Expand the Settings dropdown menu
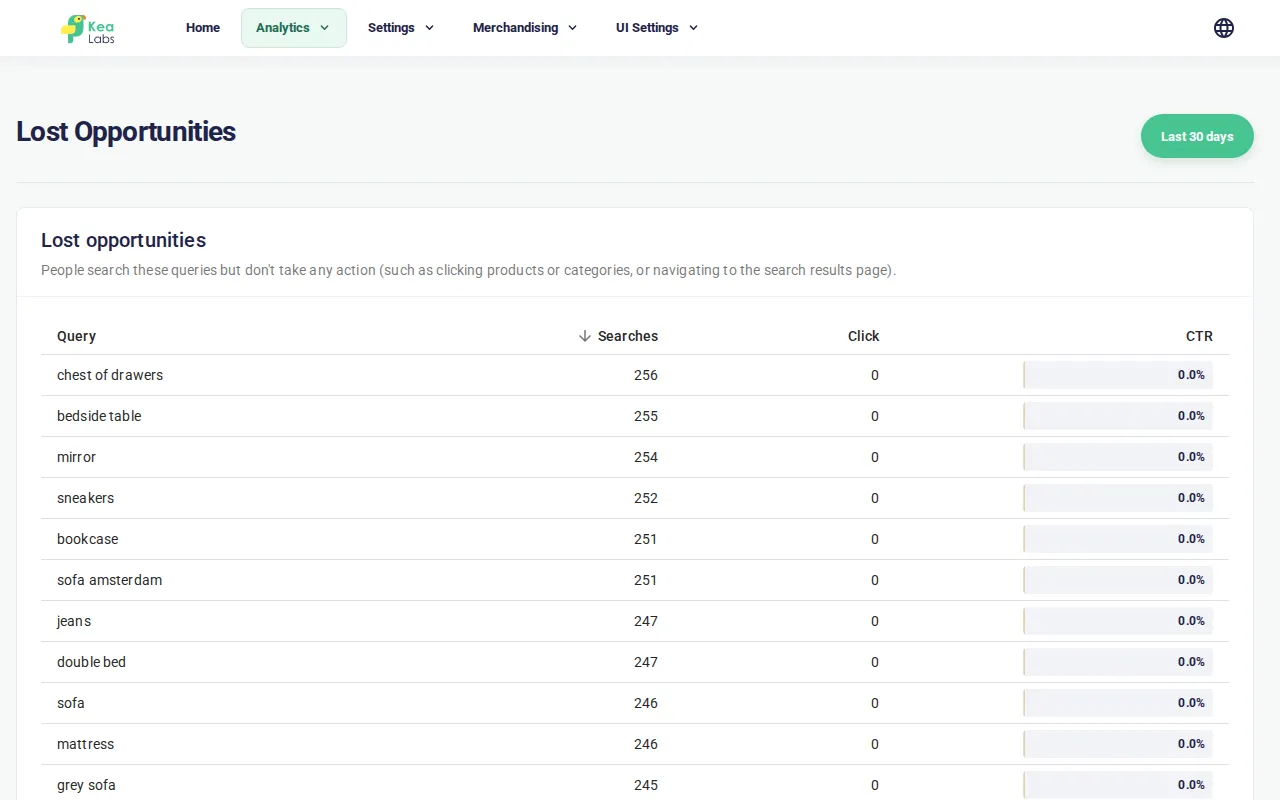 click(x=401, y=28)
